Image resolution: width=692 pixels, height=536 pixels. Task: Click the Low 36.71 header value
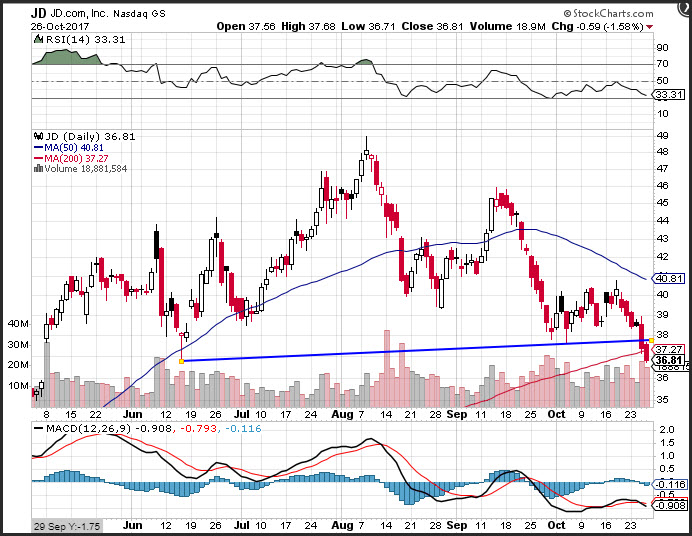(x=369, y=26)
